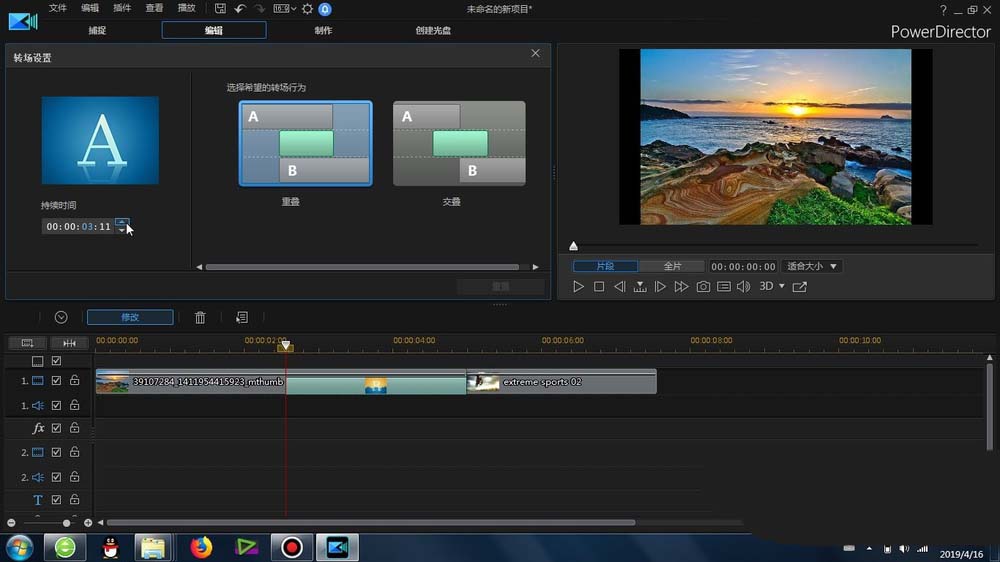Click the 修改 button above the timeline
1000x562 pixels.
pos(130,317)
